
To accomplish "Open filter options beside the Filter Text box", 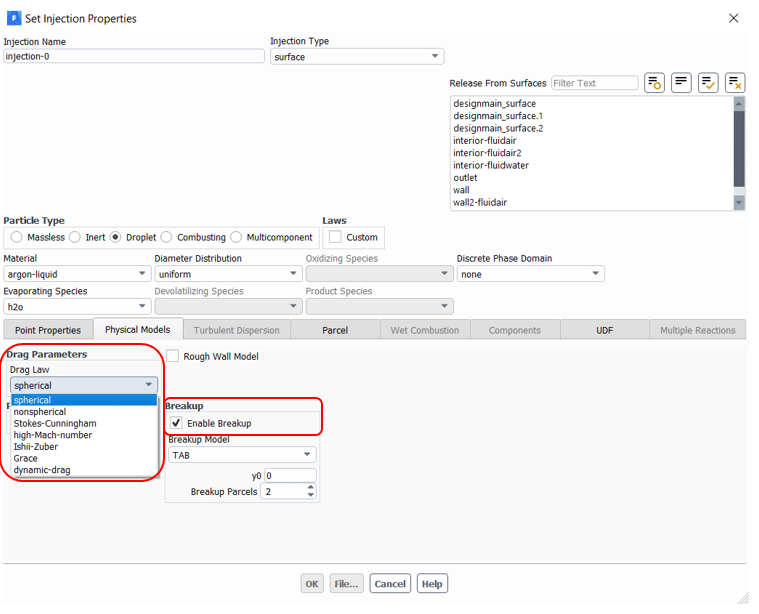I will (655, 83).
